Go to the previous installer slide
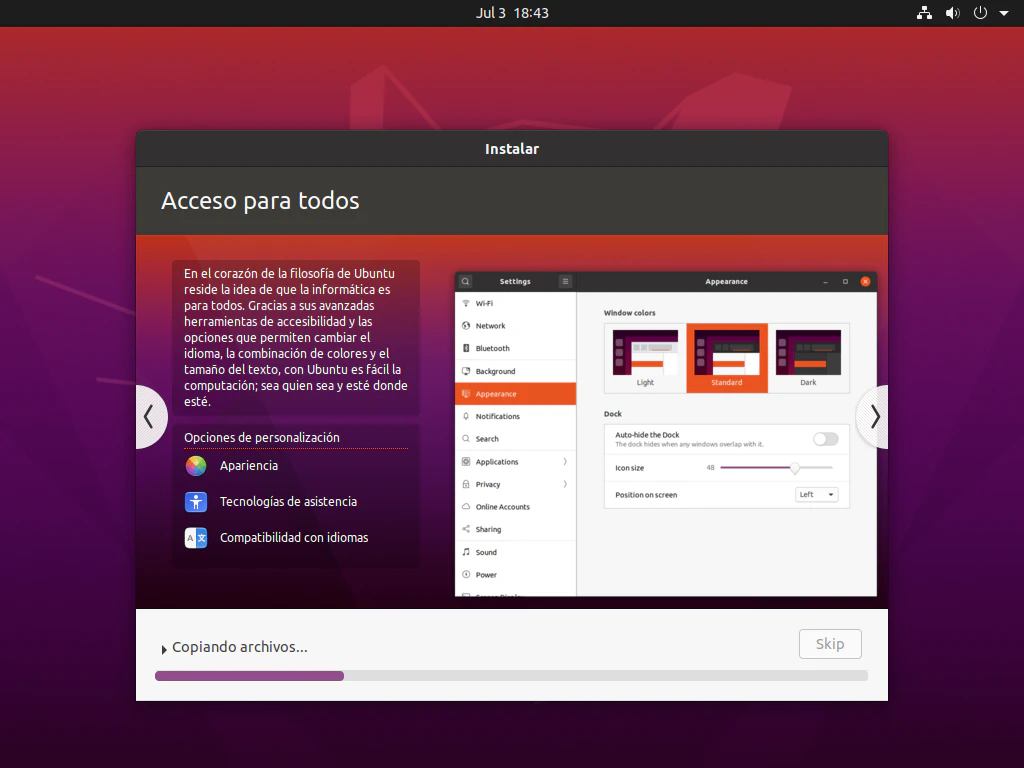This screenshot has width=1024, height=768. [150, 417]
